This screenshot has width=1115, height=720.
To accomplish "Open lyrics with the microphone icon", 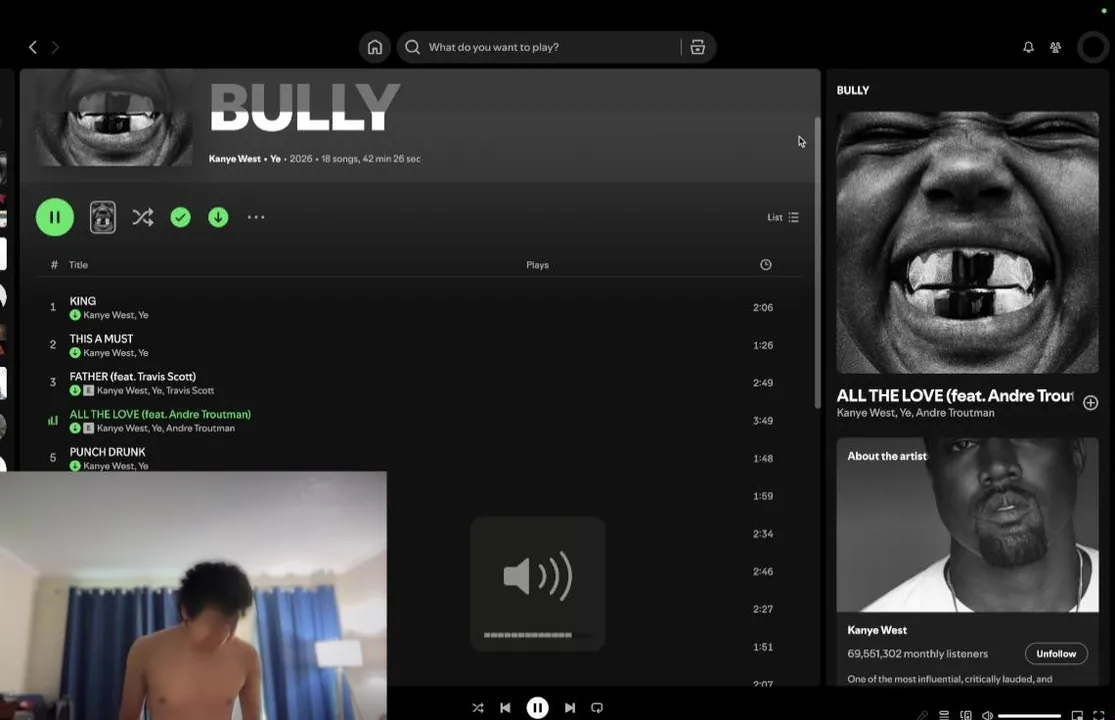I will tap(922, 715).
